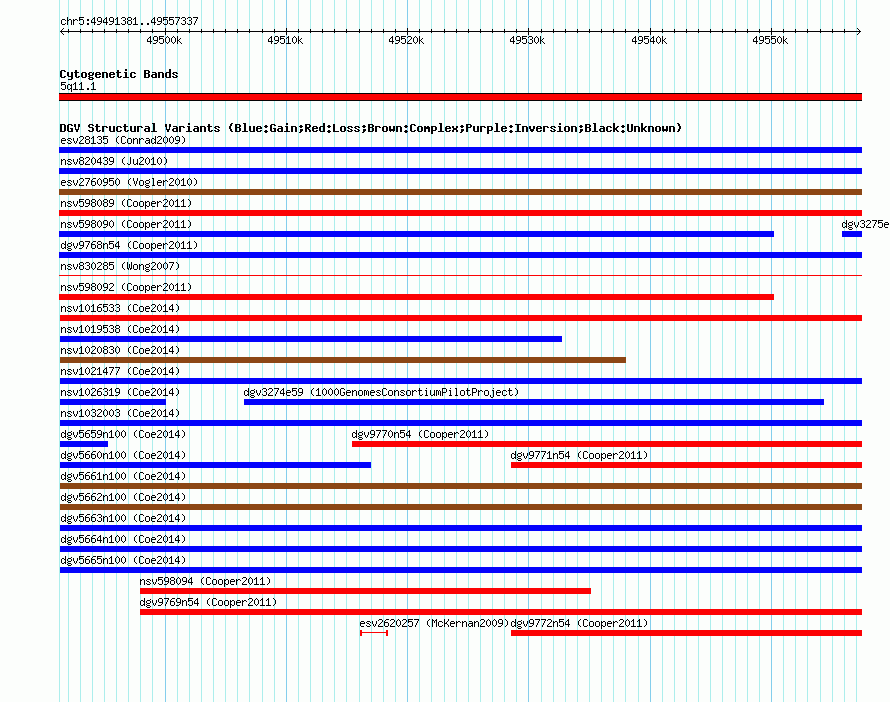Click the 49510k ruler label
This screenshot has width=890, height=702.
(x=285, y=40)
